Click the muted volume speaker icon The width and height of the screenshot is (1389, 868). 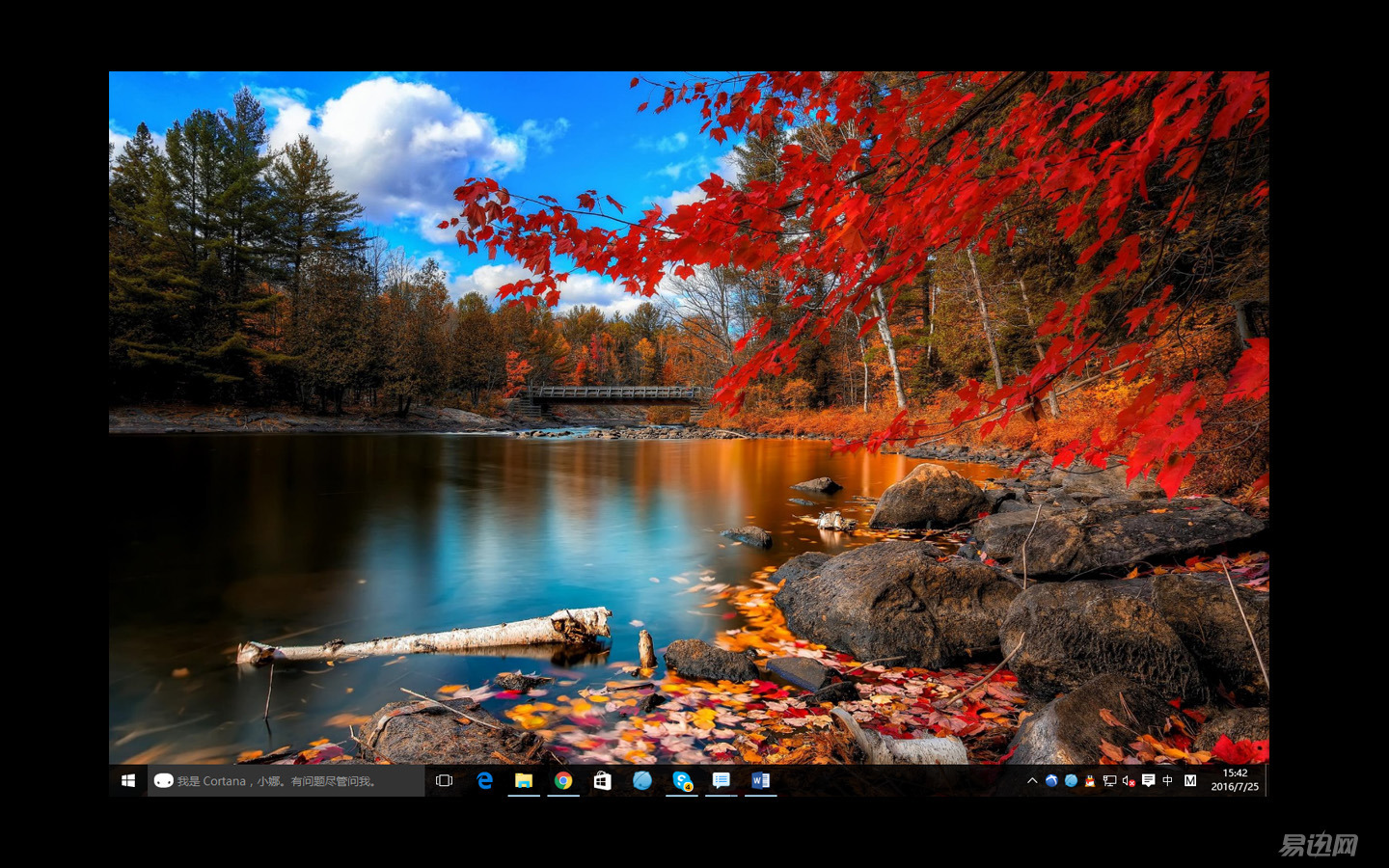click(x=1129, y=781)
